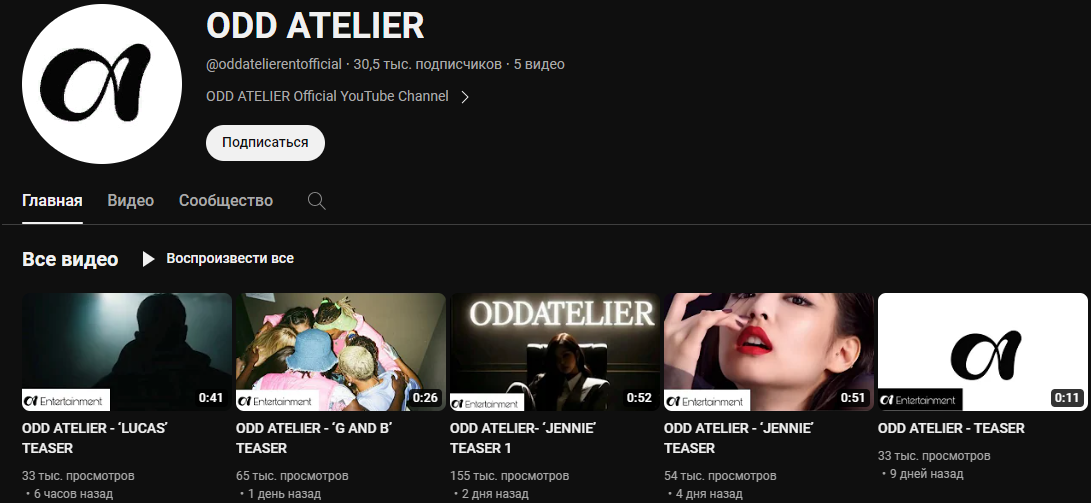This screenshot has height=503, width=1091.
Task: Click the 0:11 duration badge on last video
Action: click(1067, 398)
